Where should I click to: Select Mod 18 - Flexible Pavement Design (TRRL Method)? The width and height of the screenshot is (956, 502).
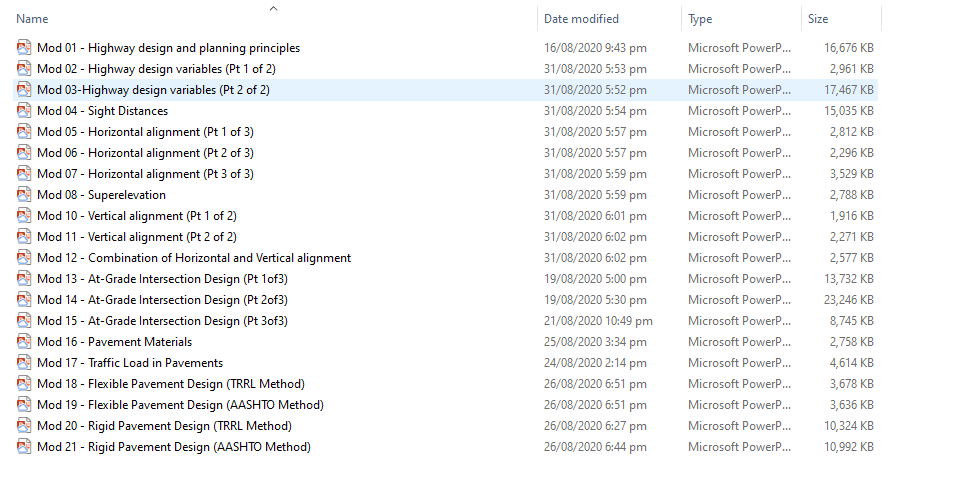tap(171, 384)
